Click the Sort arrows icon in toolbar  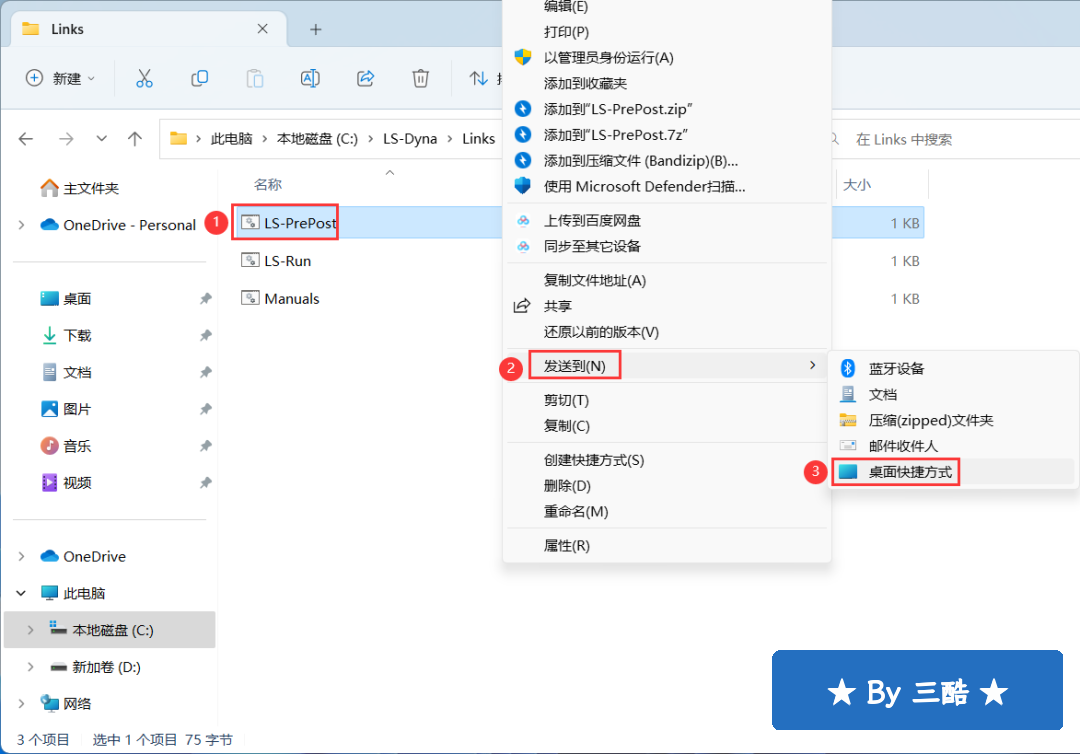coord(479,78)
